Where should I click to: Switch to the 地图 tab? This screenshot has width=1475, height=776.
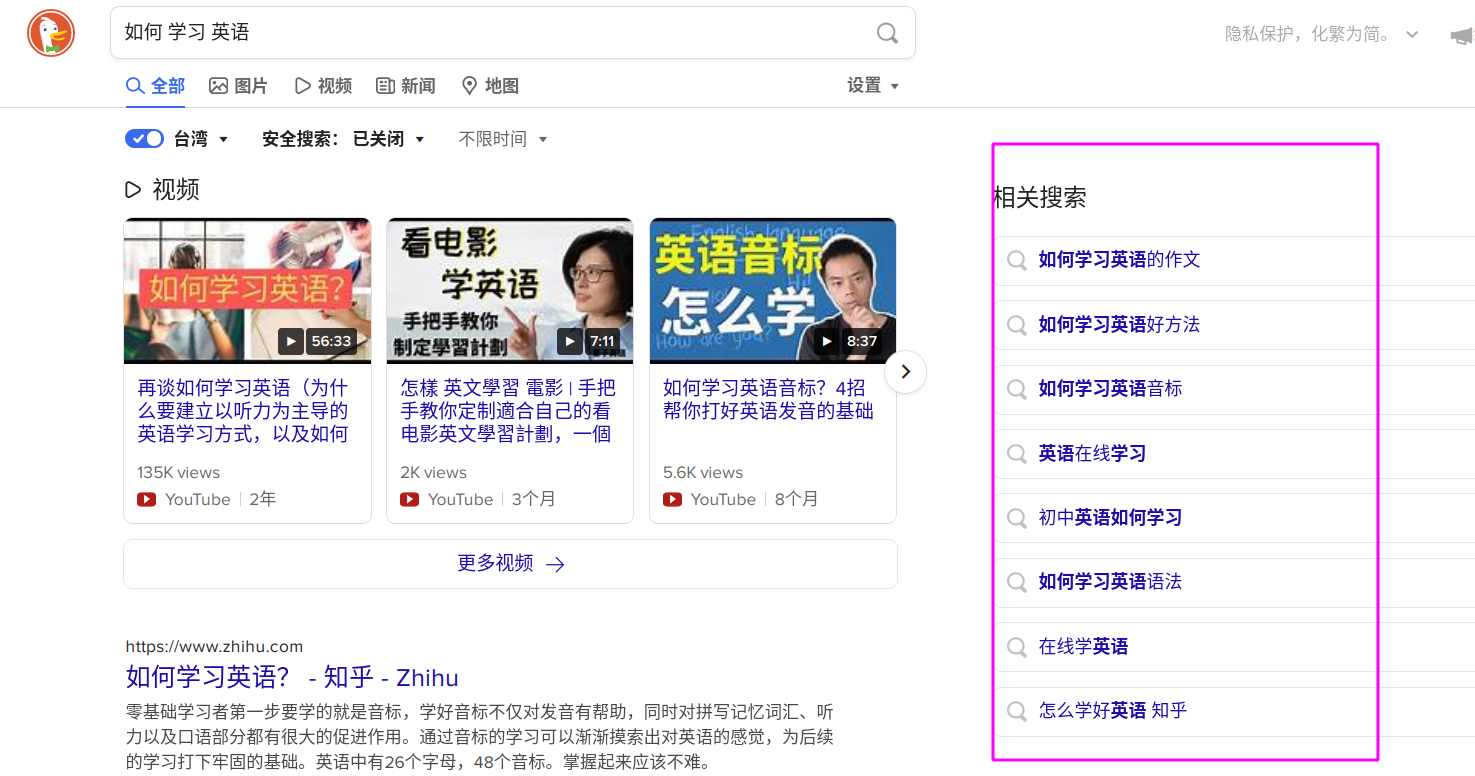[x=490, y=86]
